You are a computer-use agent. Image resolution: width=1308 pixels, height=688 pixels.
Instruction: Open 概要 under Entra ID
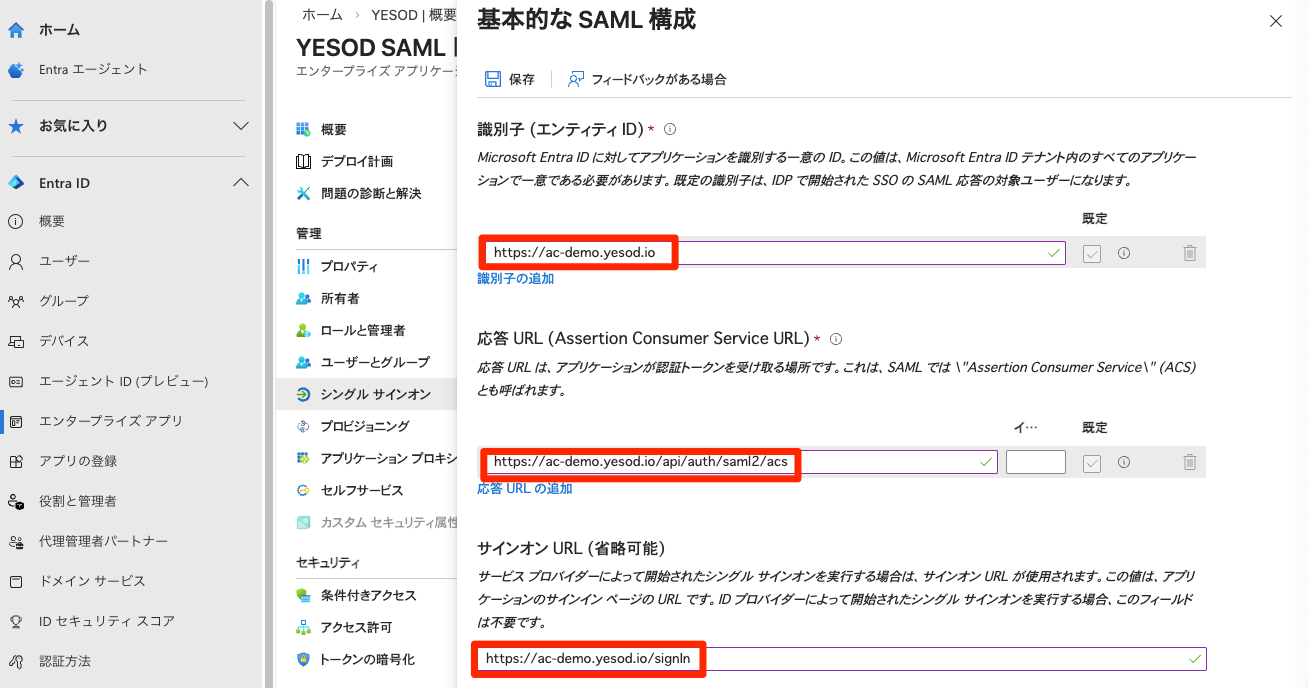click(52, 222)
